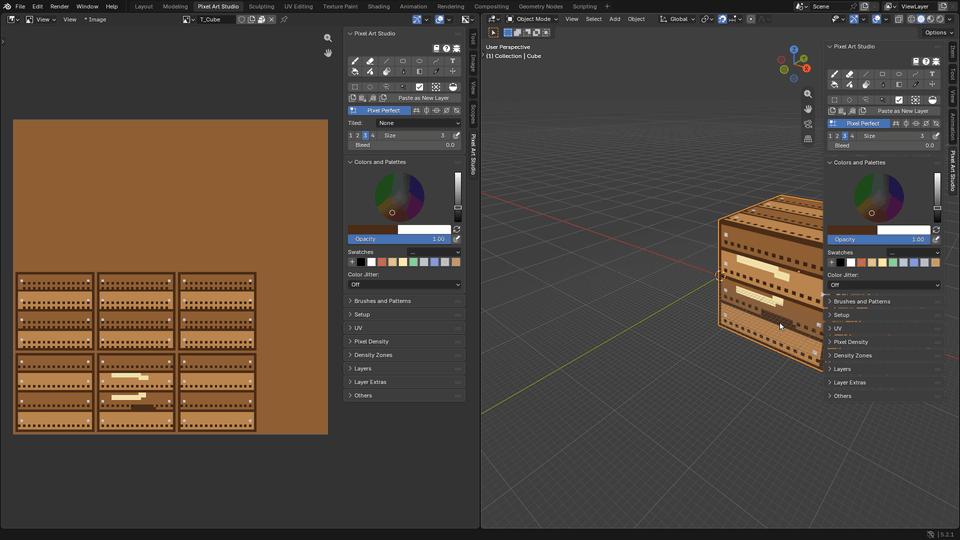Select the fill bucket tool in image editor panel

tap(355, 72)
